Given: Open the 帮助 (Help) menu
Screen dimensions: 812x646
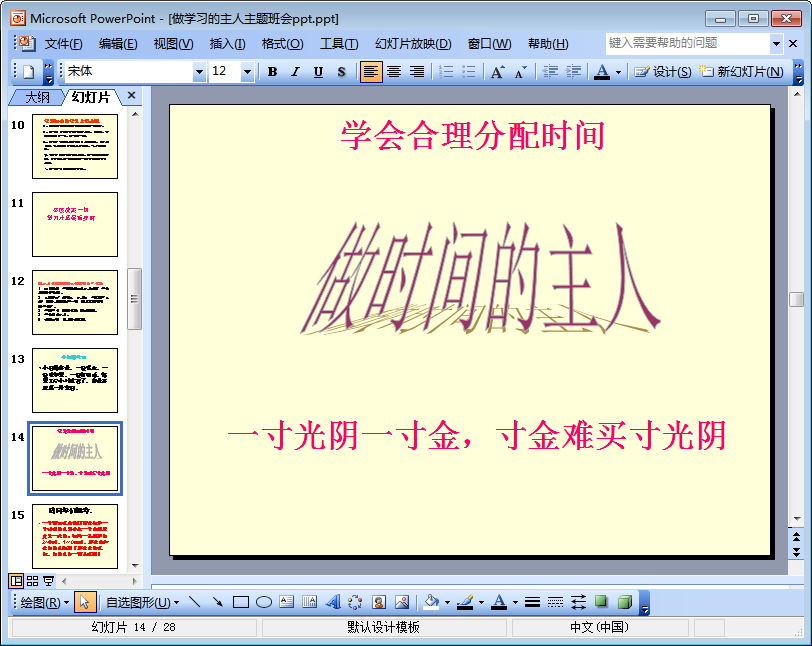Looking at the screenshot, I should coord(548,44).
